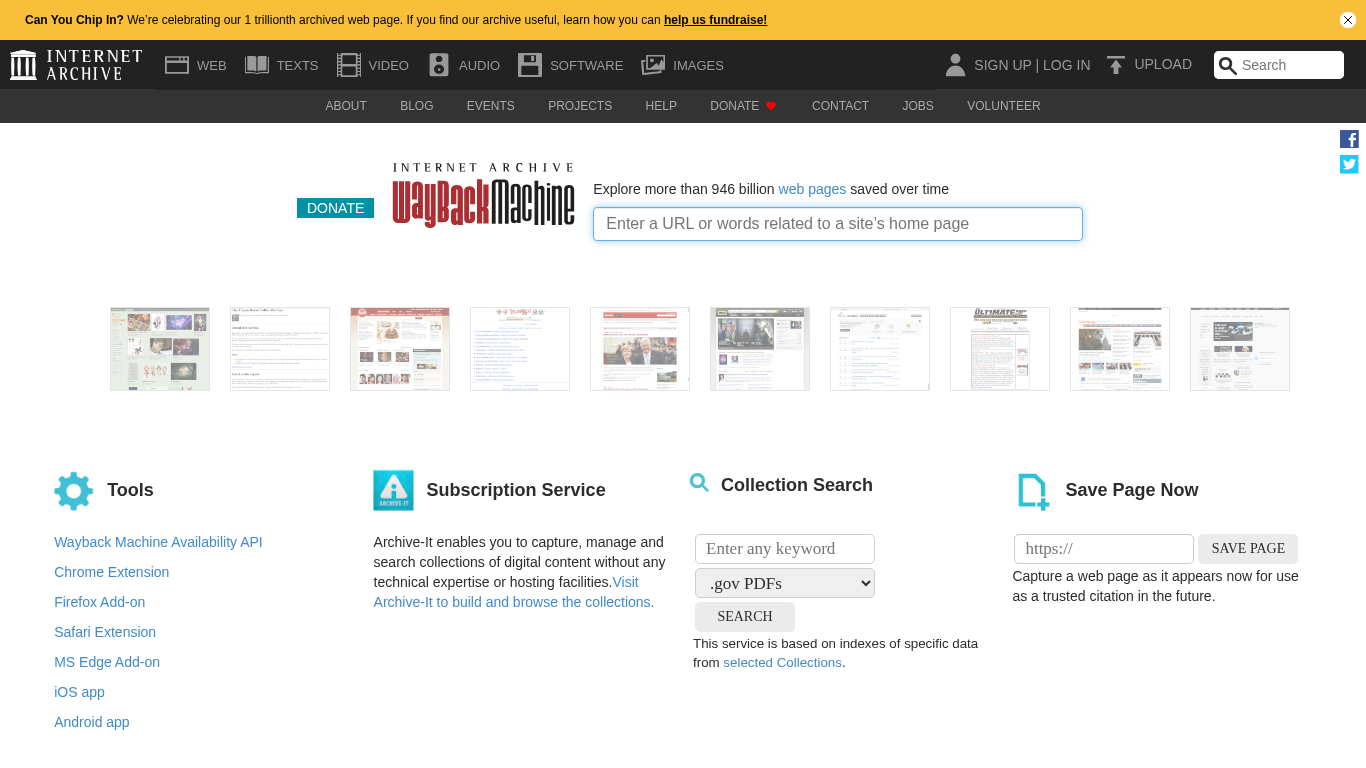
Task: Focus the header Search box
Action: point(1279,65)
